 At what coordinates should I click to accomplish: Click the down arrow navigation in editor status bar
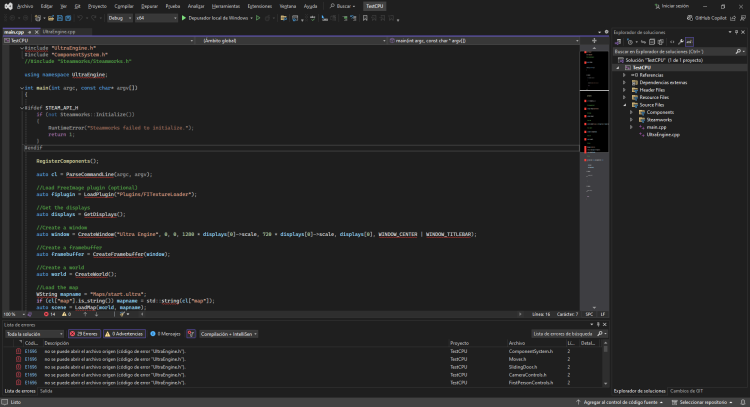pyautogui.click(x=96, y=314)
